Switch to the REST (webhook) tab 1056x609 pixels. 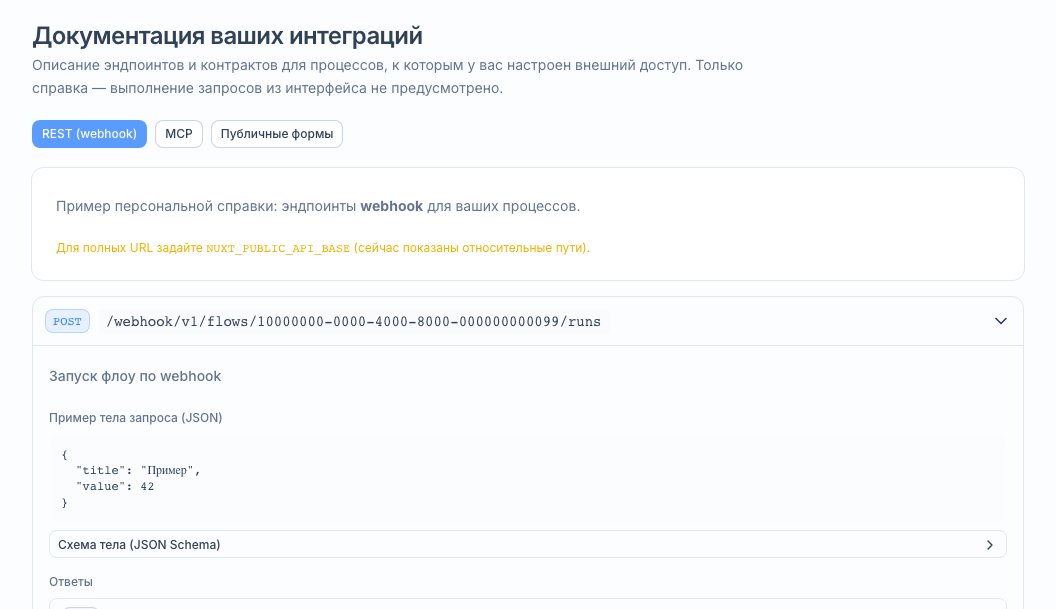(x=89, y=134)
